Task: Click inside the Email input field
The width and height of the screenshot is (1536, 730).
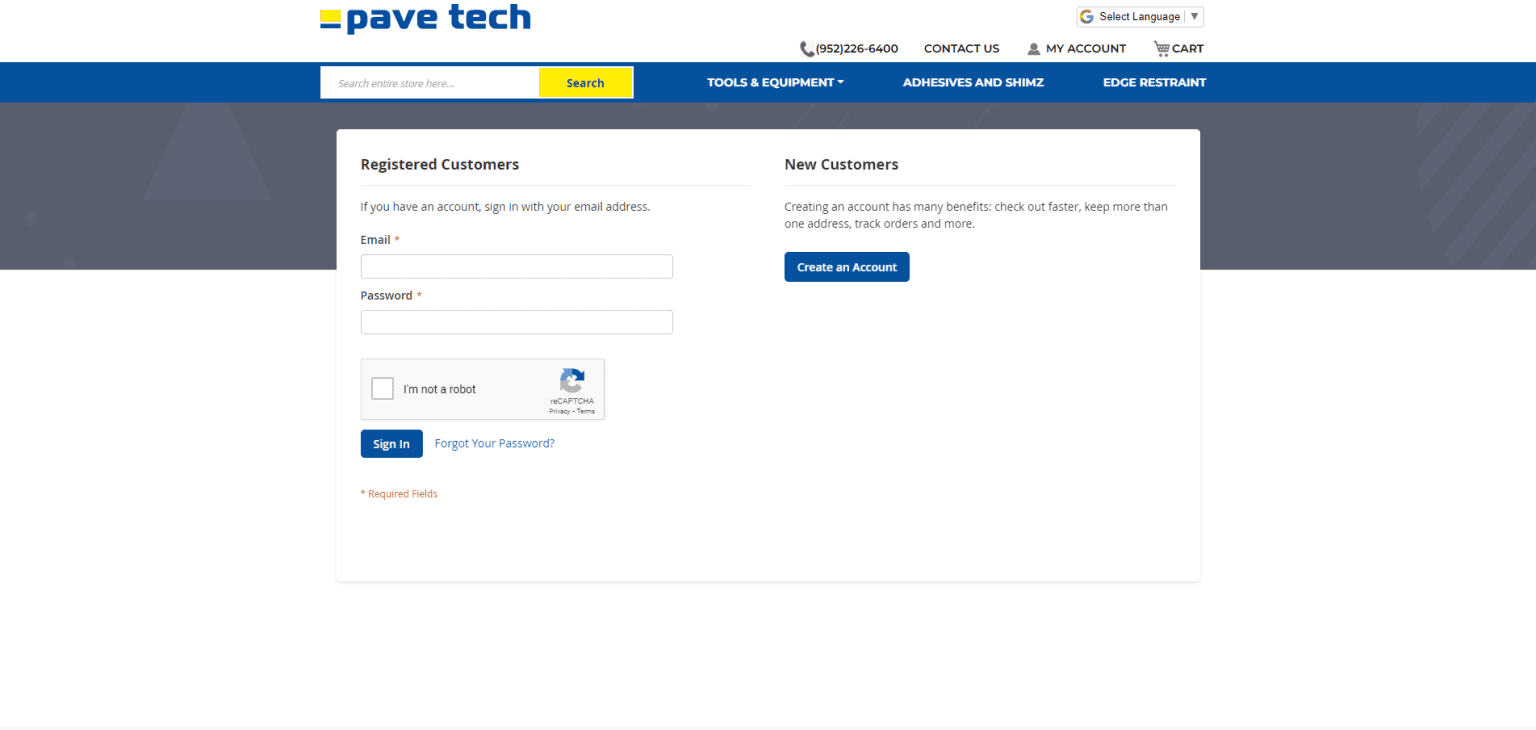Action: pyautogui.click(x=516, y=266)
